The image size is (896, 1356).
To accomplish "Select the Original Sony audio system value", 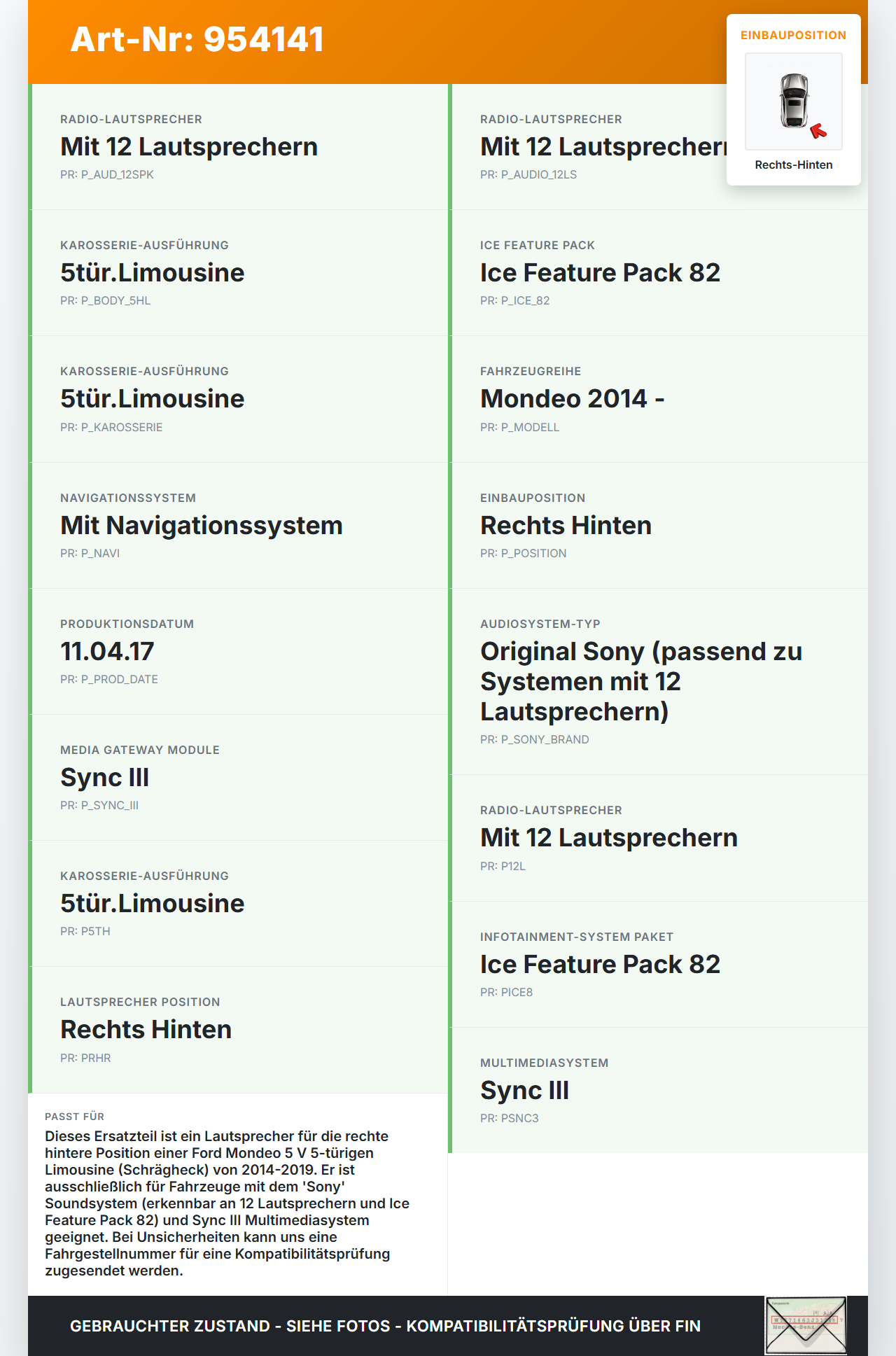I will pyautogui.click(x=641, y=681).
